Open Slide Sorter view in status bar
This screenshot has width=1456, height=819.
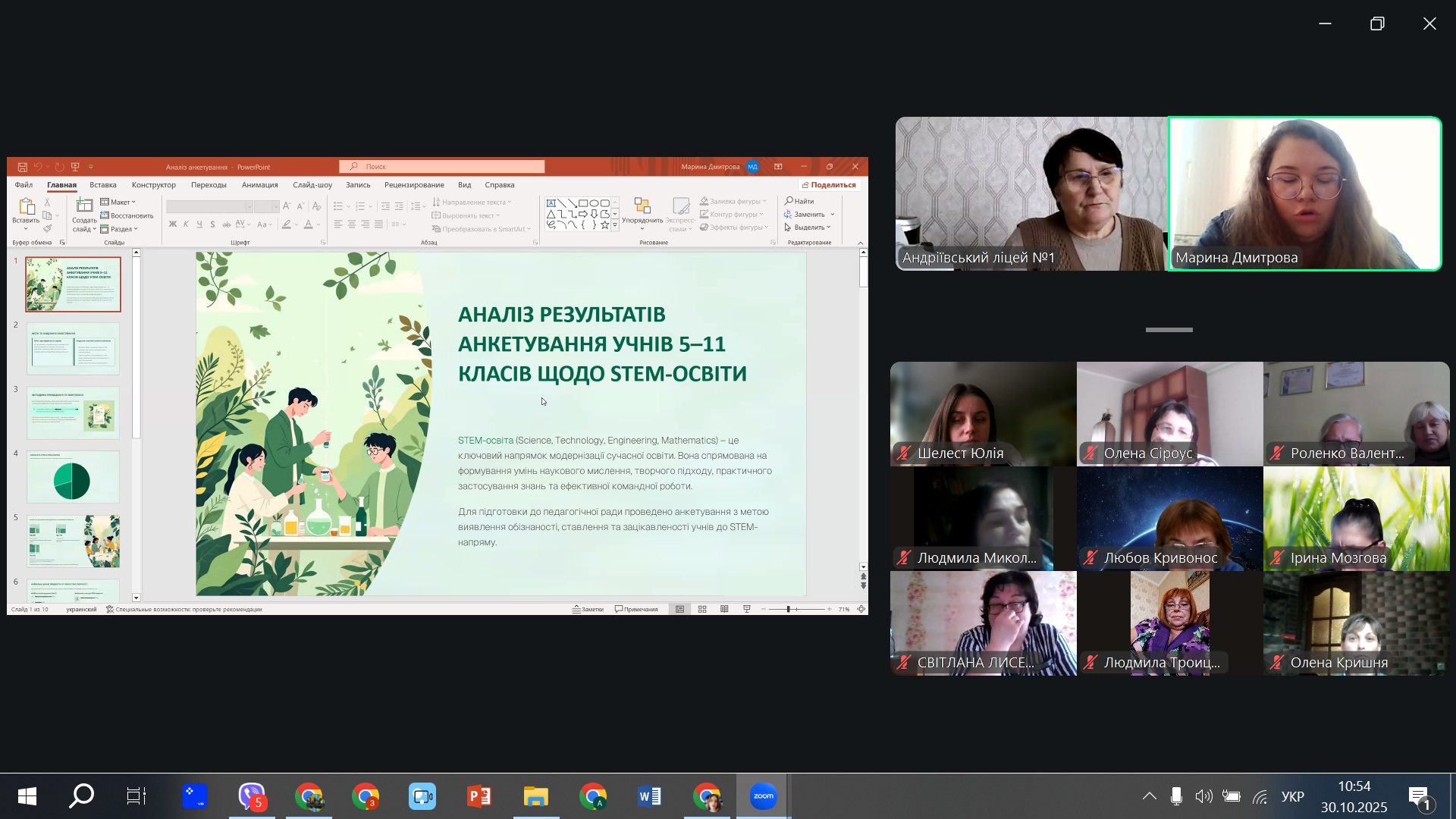click(x=702, y=609)
